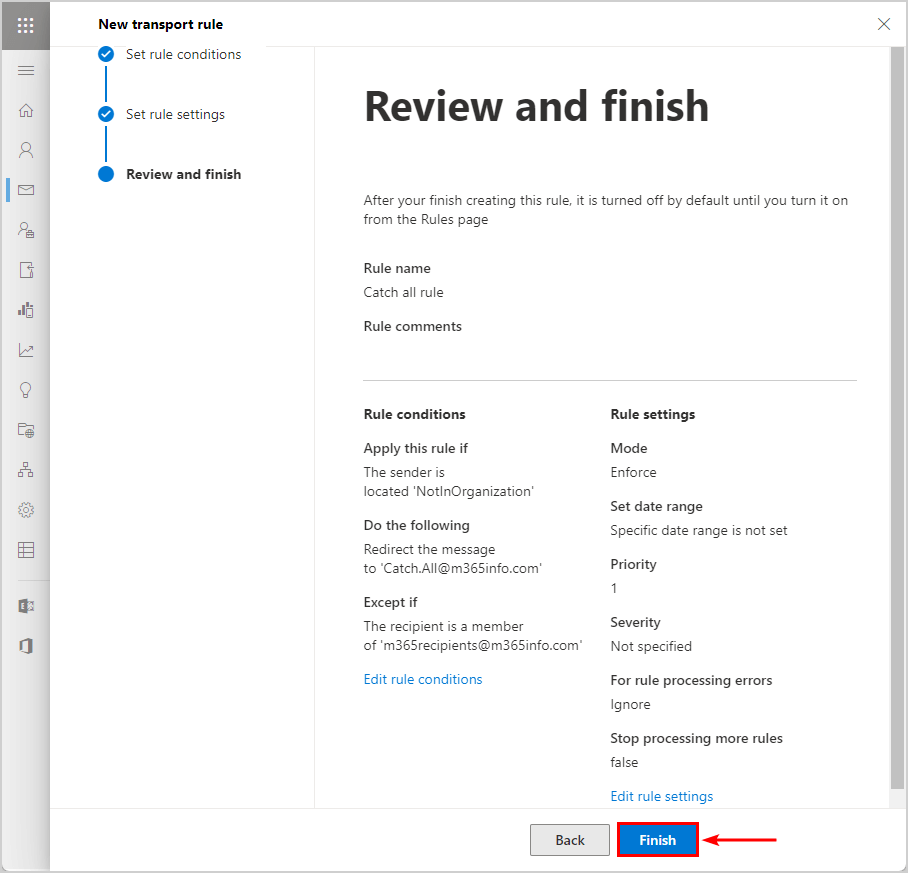
Task: Click 'New transport rule' title text
Action: coord(160,24)
